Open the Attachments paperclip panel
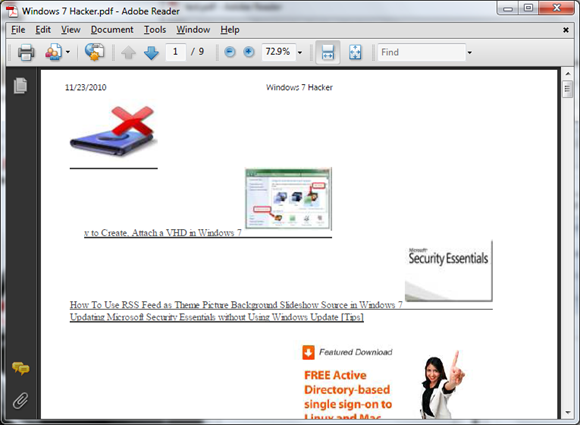 click(x=21, y=401)
